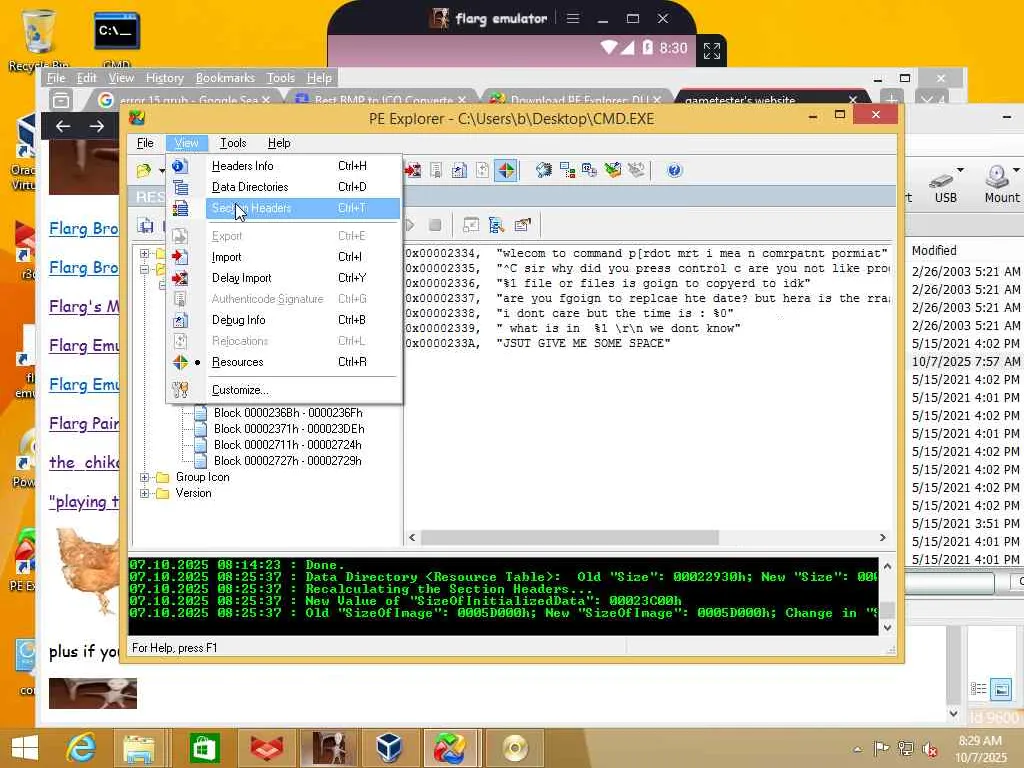Viewport: 1024px width, 768px height.
Task: Open PE Explorer Help menu
Action: tap(279, 143)
